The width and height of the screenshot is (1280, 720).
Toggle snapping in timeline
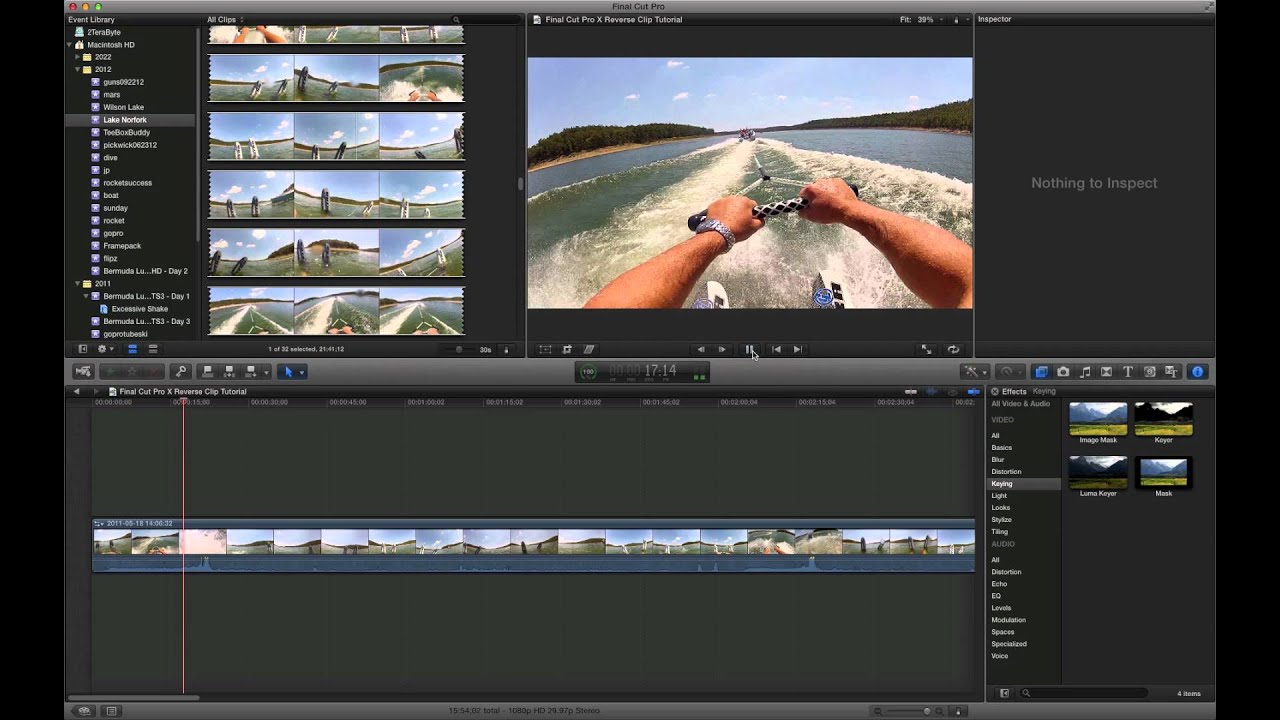(x=973, y=392)
